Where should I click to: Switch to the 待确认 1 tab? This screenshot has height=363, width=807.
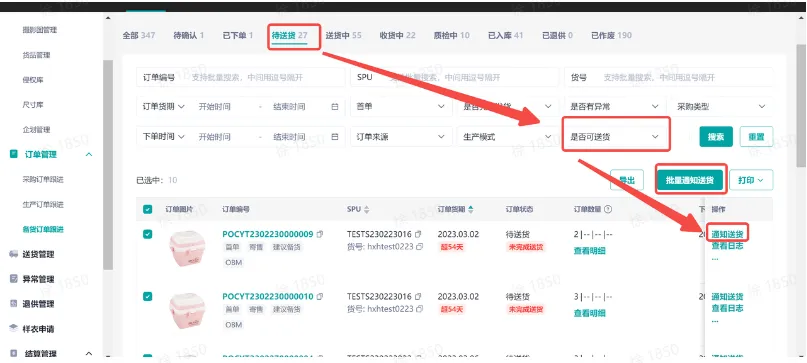pyautogui.click(x=188, y=36)
